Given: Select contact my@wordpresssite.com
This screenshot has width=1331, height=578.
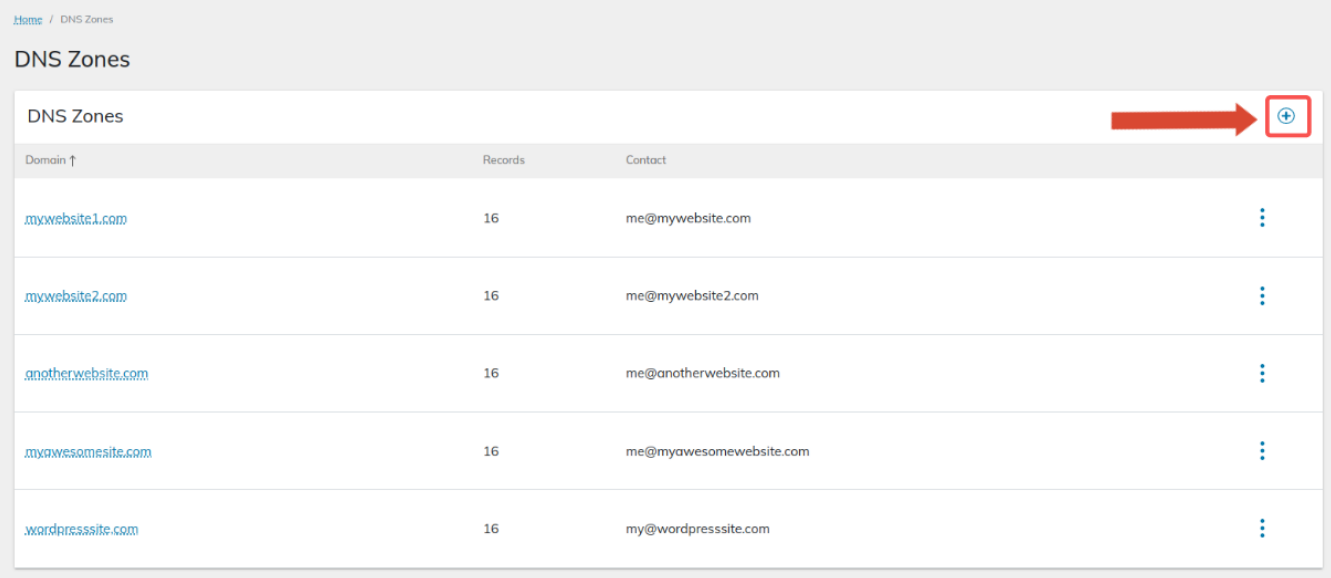Looking at the screenshot, I should [x=698, y=529].
